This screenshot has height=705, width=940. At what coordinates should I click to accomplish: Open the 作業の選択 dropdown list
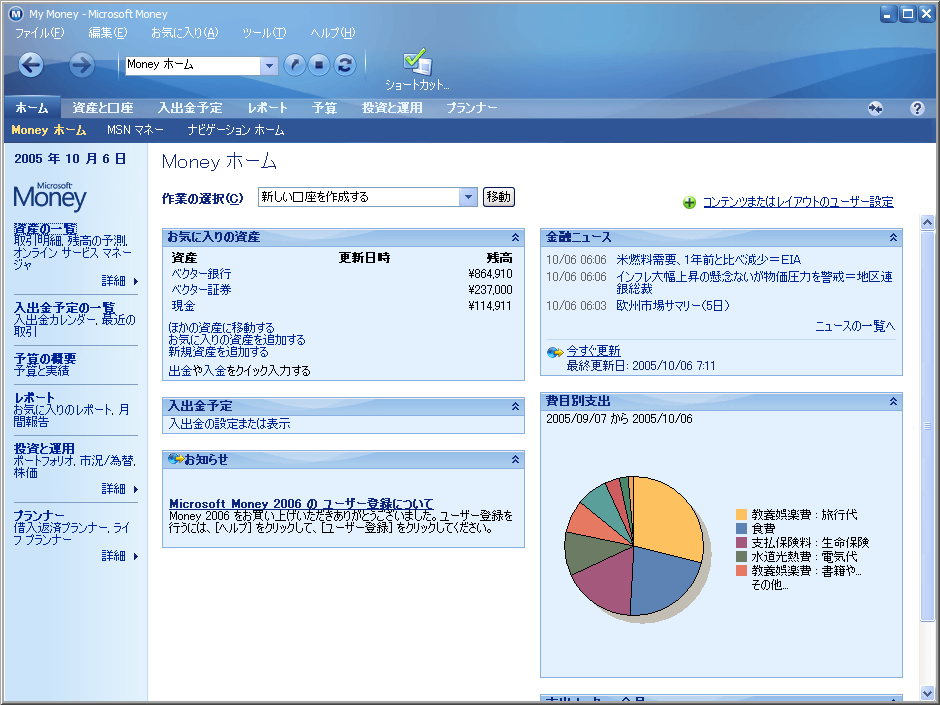click(468, 197)
